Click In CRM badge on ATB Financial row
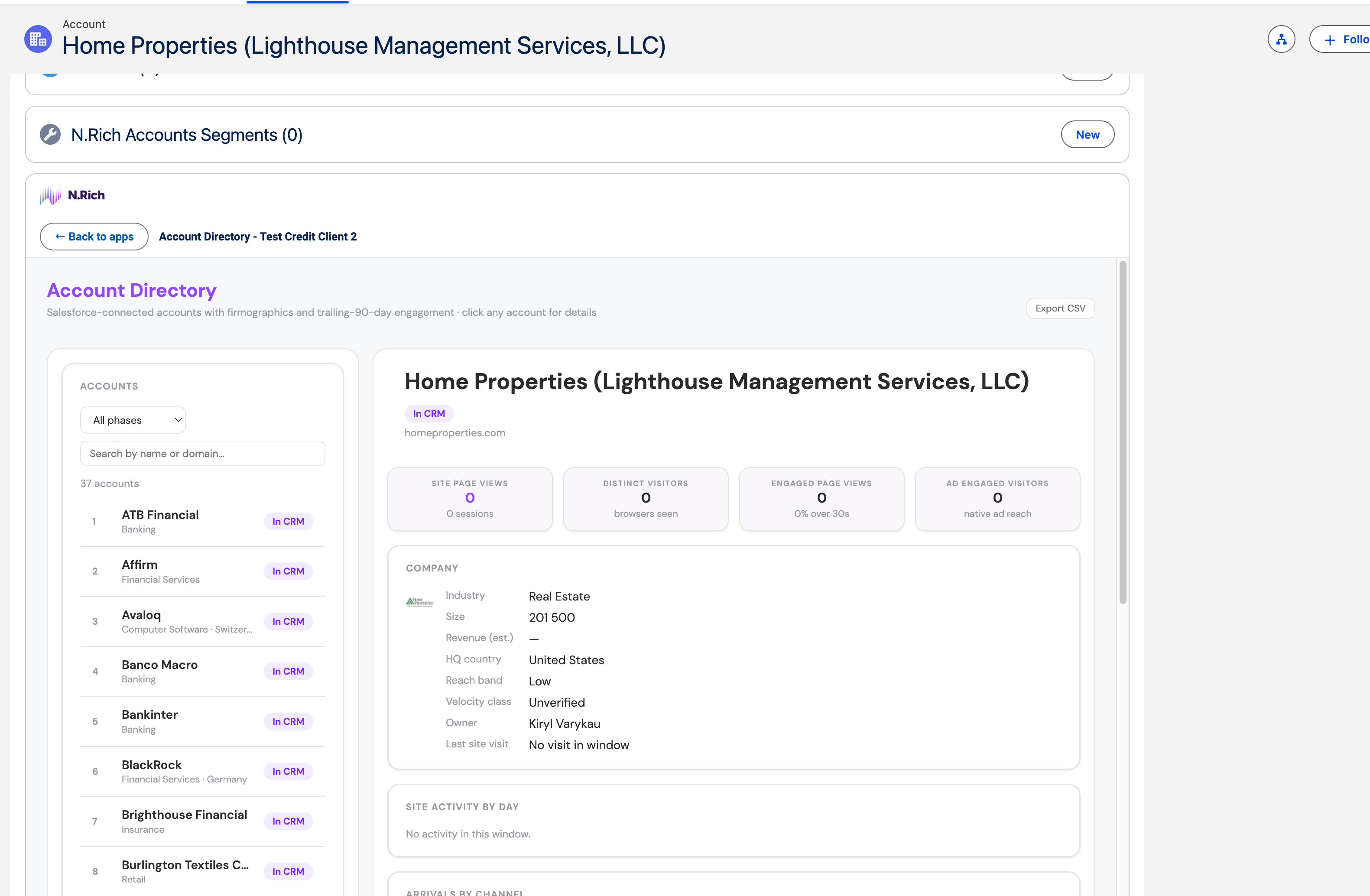The image size is (1370, 896). click(289, 521)
